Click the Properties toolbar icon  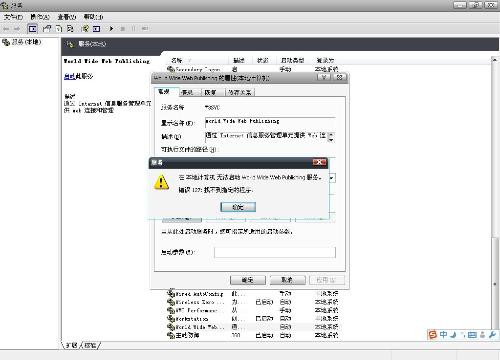[x=47, y=29]
